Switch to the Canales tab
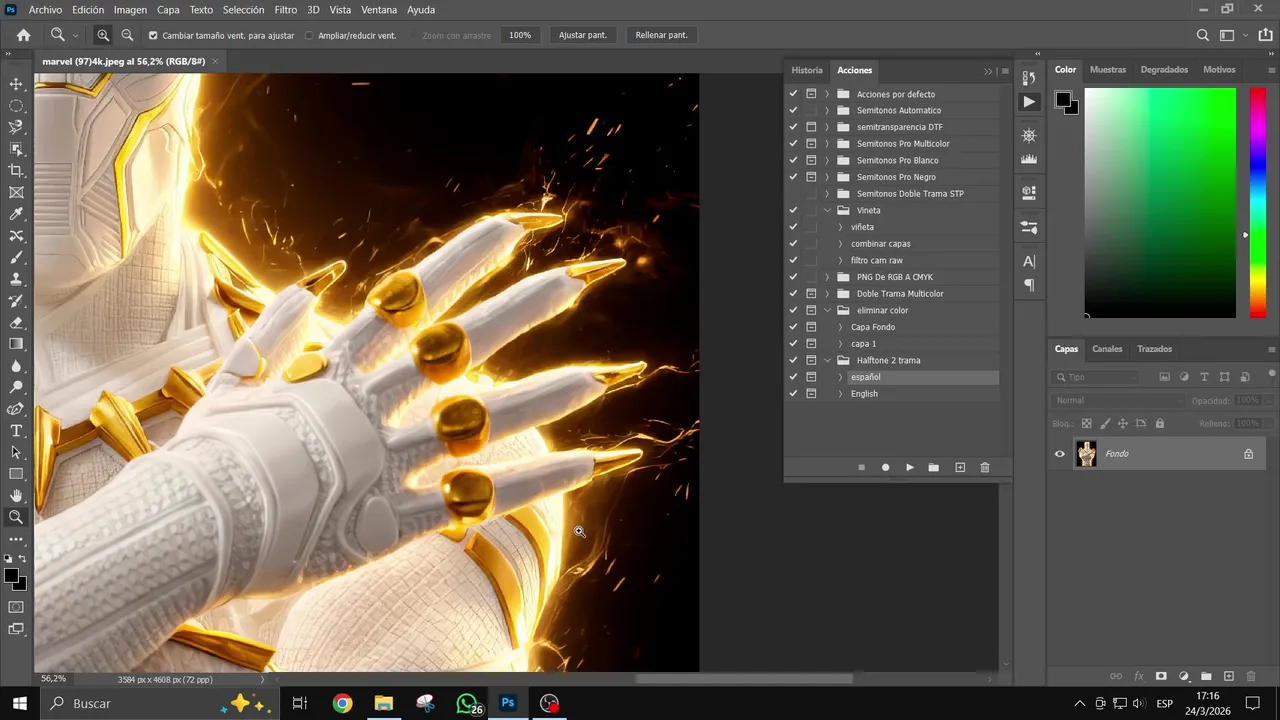This screenshot has height=720, width=1280. pyautogui.click(x=1107, y=349)
